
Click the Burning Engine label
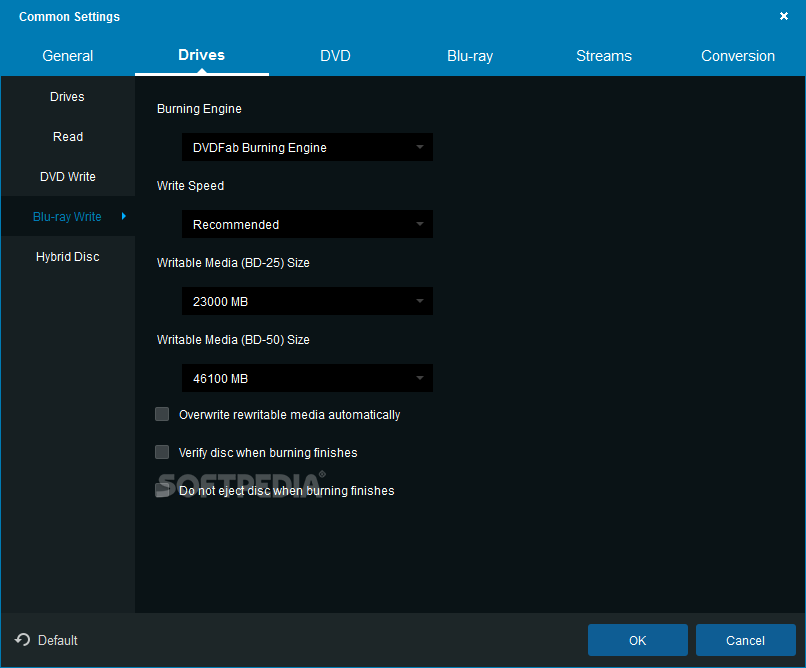coord(199,109)
